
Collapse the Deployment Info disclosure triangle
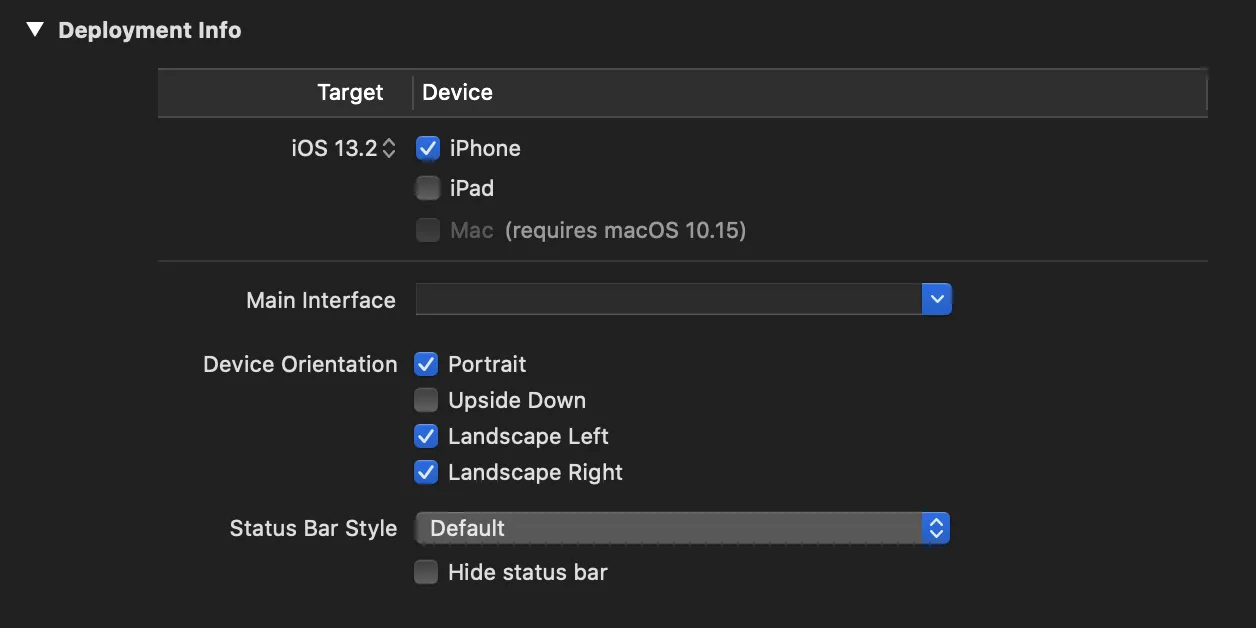(35, 30)
